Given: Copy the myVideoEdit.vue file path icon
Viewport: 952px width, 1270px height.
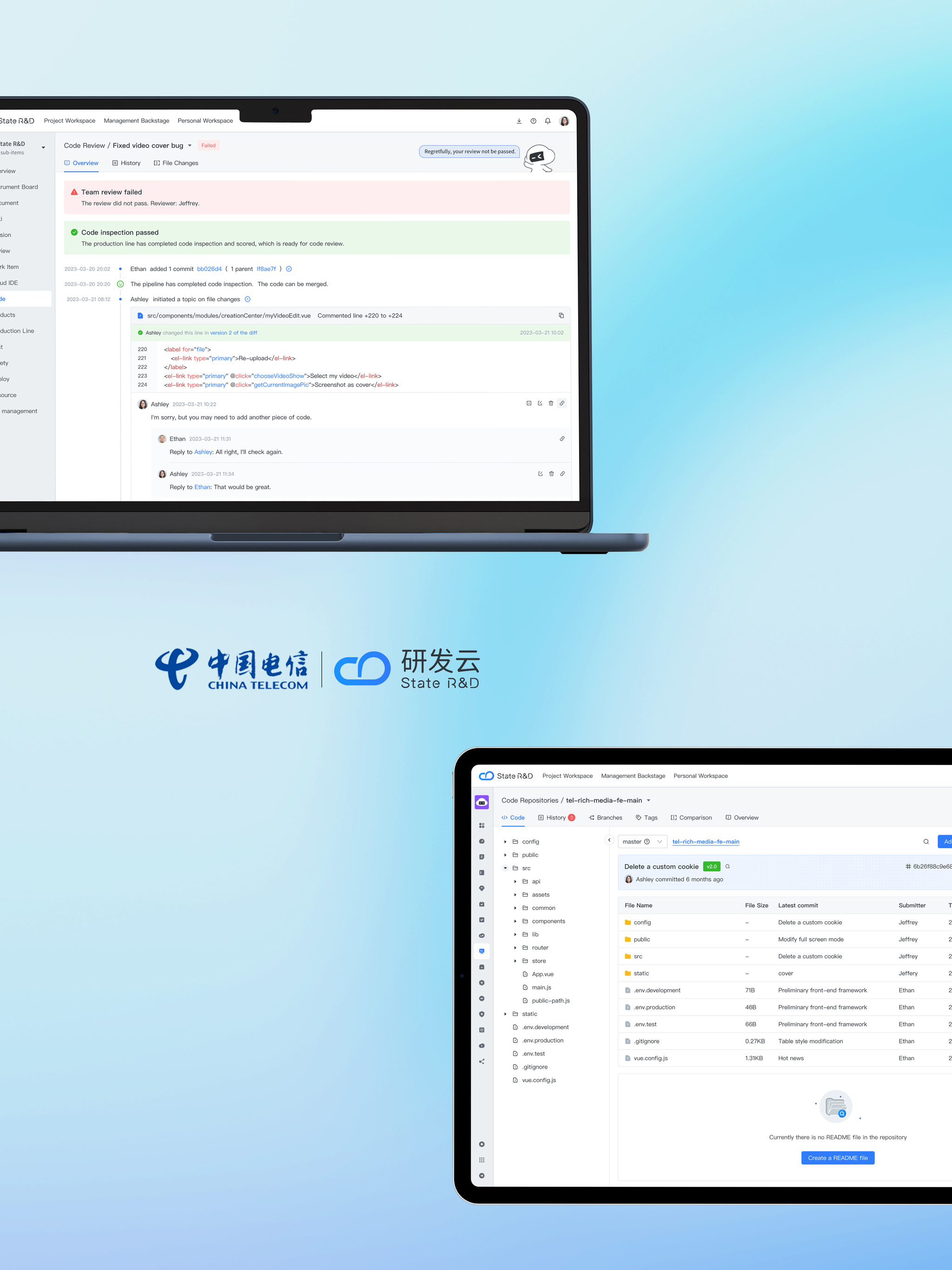Looking at the screenshot, I should tap(561, 315).
